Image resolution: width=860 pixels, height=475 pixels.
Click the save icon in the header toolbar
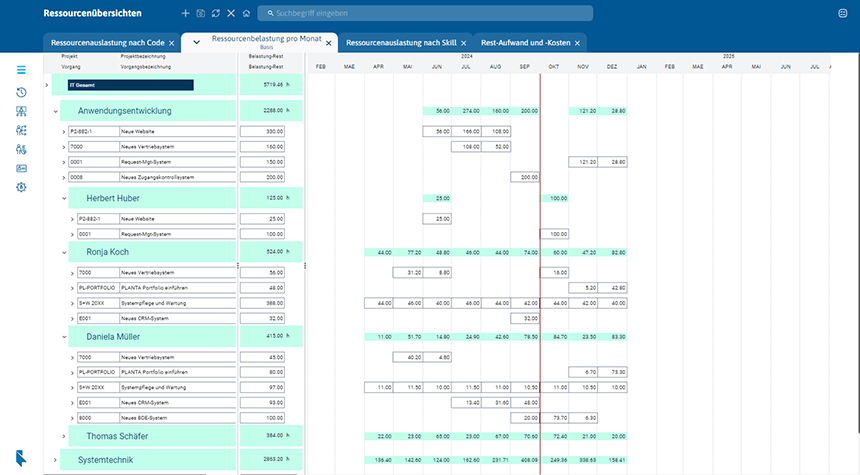point(200,14)
